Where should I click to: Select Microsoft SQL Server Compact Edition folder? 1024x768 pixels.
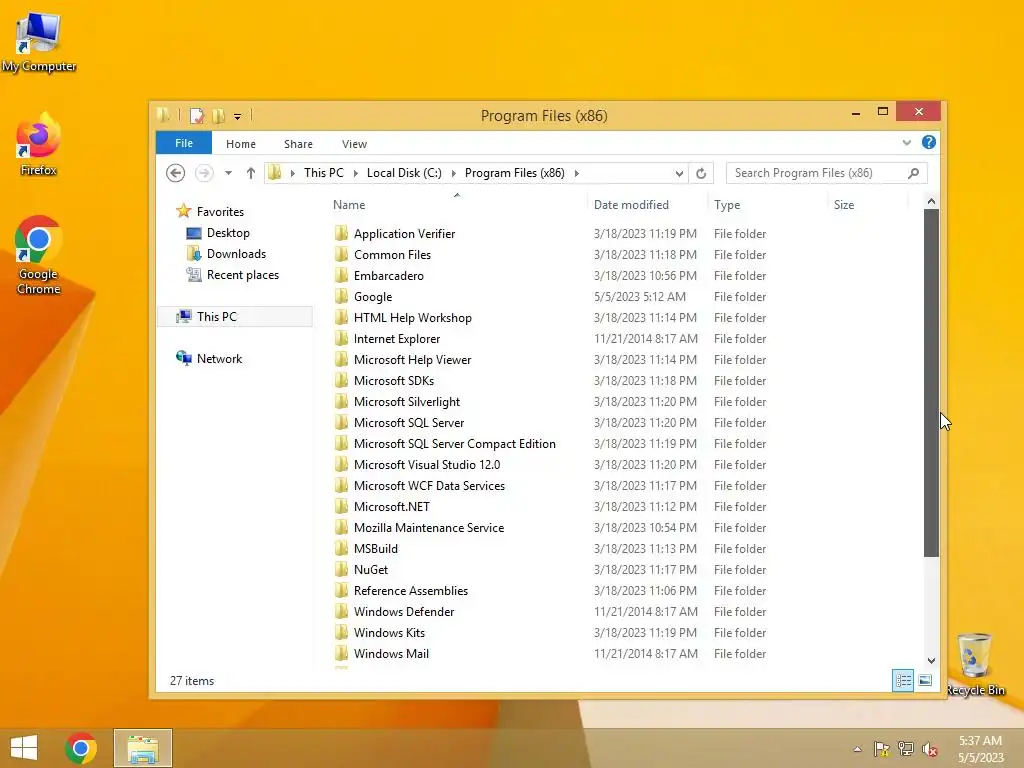pyautogui.click(x=455, y=443)
